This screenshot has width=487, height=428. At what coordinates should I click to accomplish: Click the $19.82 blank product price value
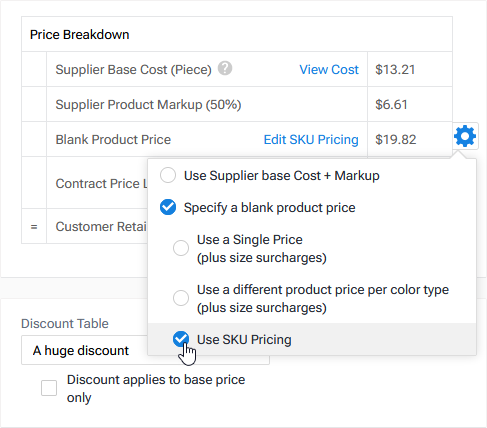[396, 140]
